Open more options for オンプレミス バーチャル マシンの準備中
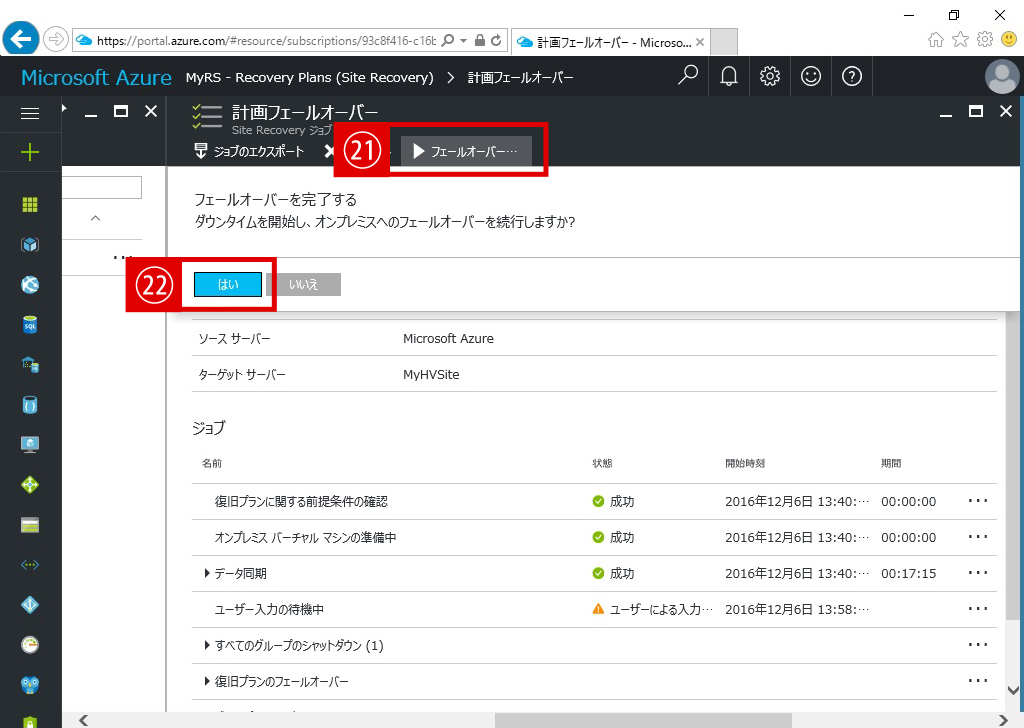 [x=978, y=537]
